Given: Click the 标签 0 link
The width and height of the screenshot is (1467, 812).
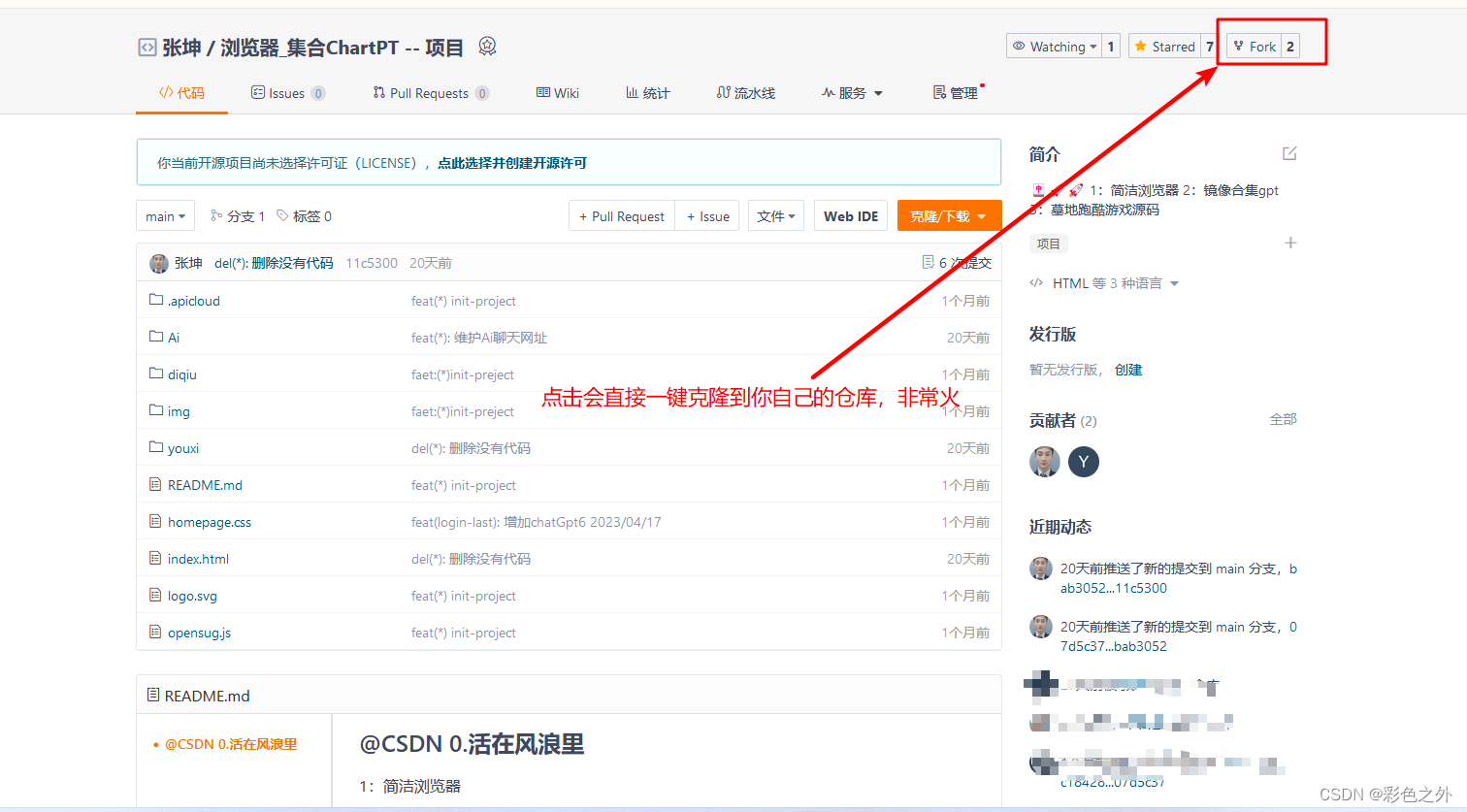Looking at the screenshot, I should tap(304, 216).
